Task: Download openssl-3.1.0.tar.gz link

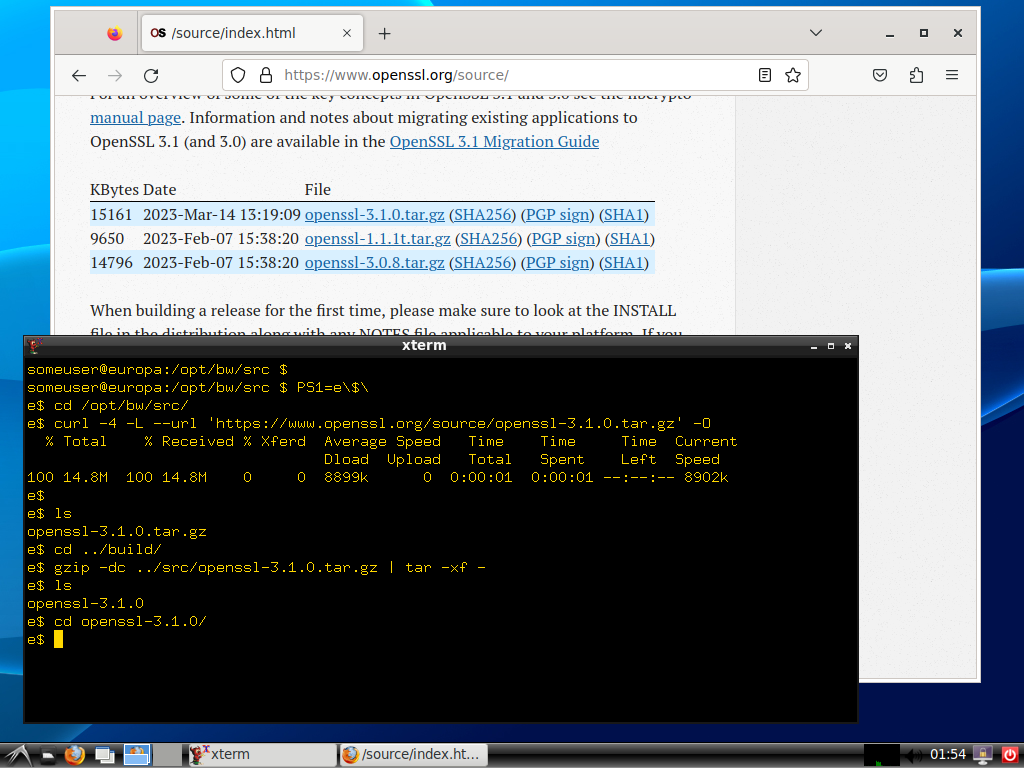Action: (374, 215)
